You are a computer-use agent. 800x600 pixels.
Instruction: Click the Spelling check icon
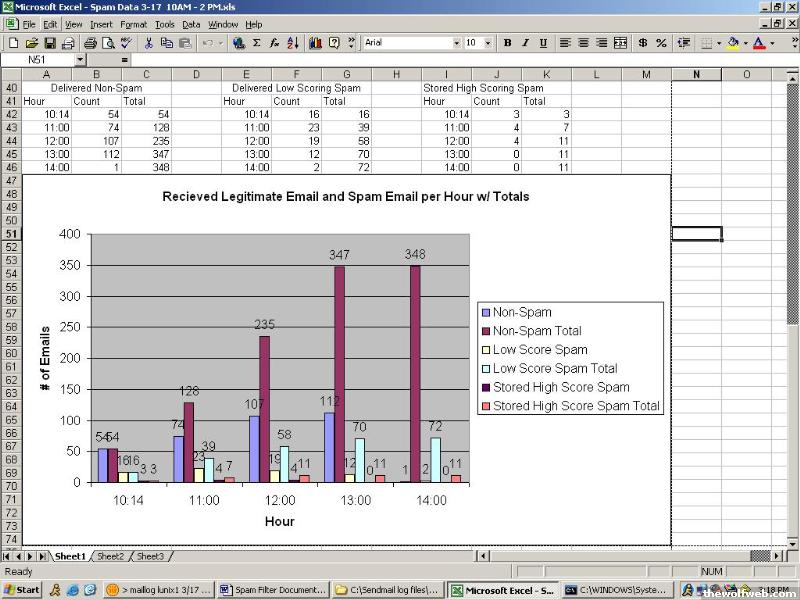[x=126, y=43]
